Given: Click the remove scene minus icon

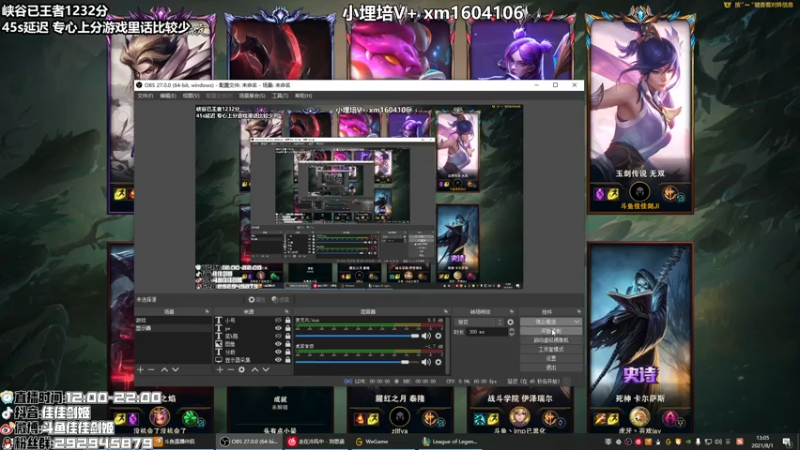Looking at the screenshot, I should [x=151, y=369].
